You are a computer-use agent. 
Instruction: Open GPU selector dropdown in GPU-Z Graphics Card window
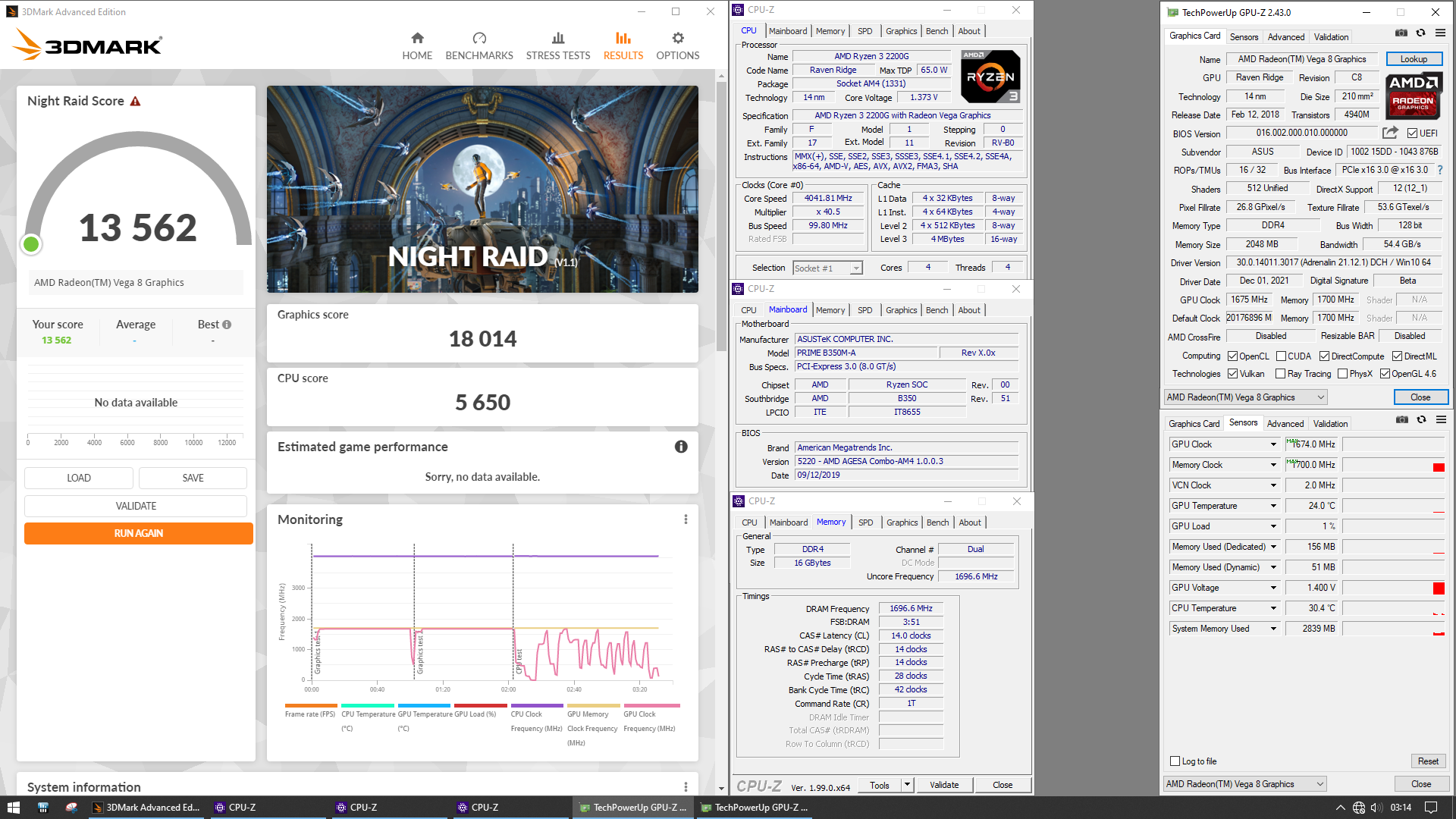(1245, 397)
